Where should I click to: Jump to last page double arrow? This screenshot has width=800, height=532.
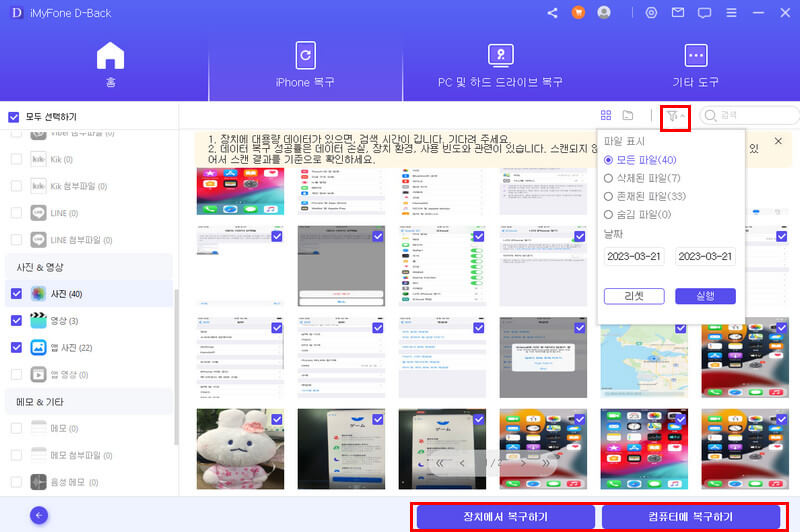(546, 463)
